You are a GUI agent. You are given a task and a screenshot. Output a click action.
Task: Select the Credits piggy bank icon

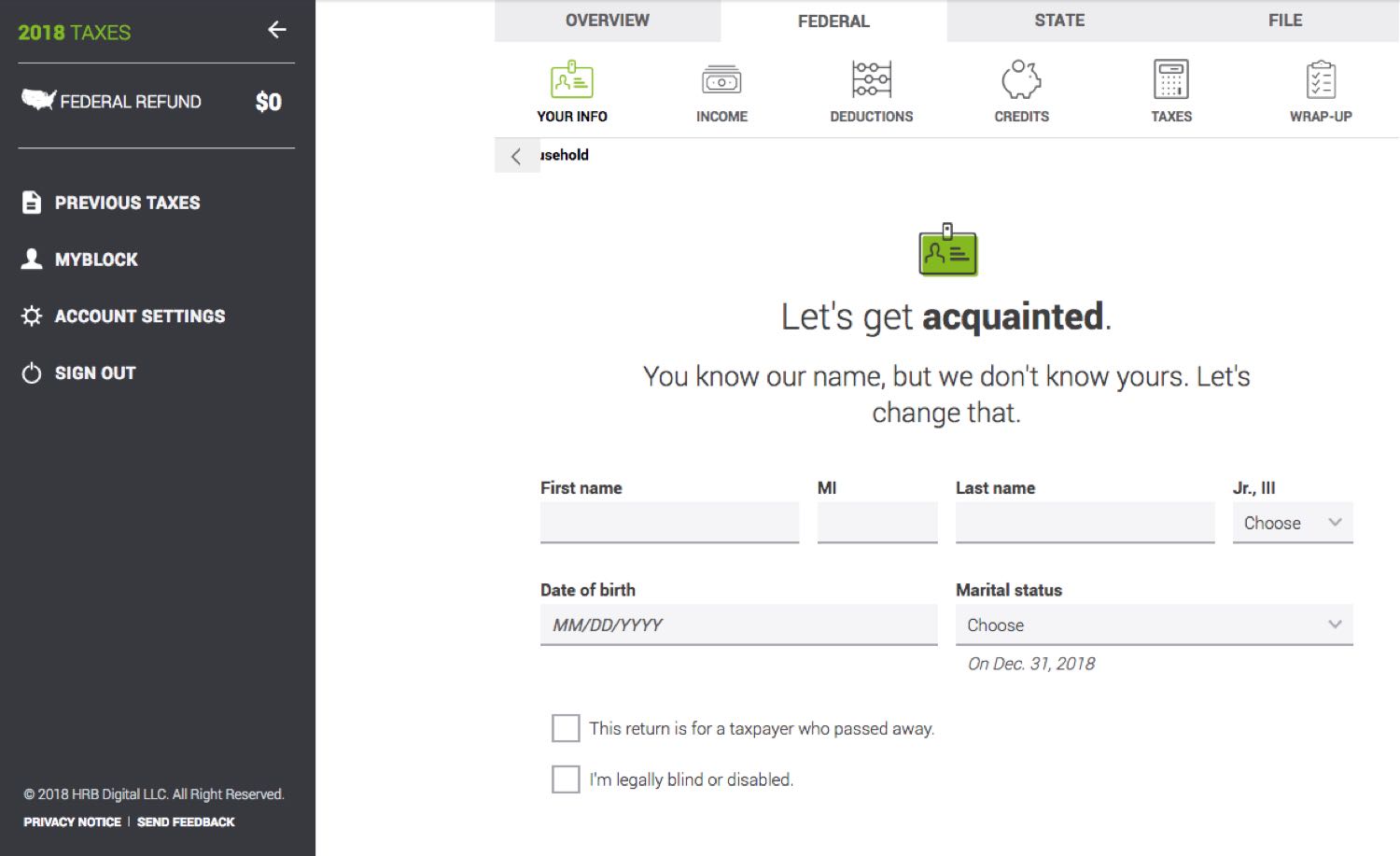click(1021, 80)
